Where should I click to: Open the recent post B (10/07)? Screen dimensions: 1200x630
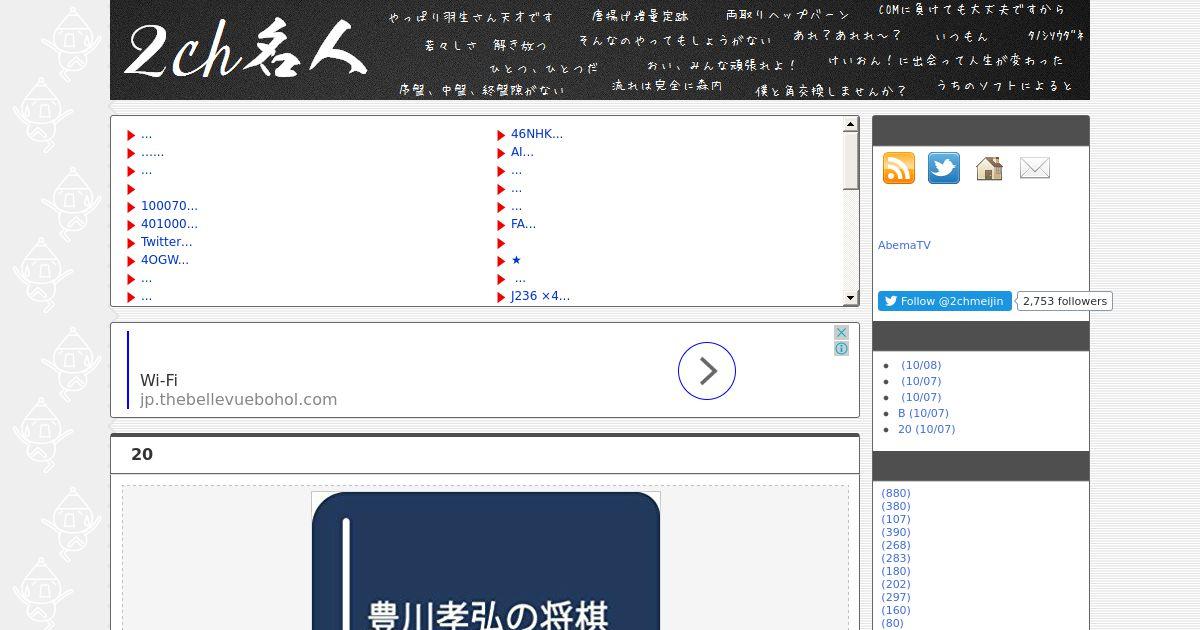[x=923, y=413]
